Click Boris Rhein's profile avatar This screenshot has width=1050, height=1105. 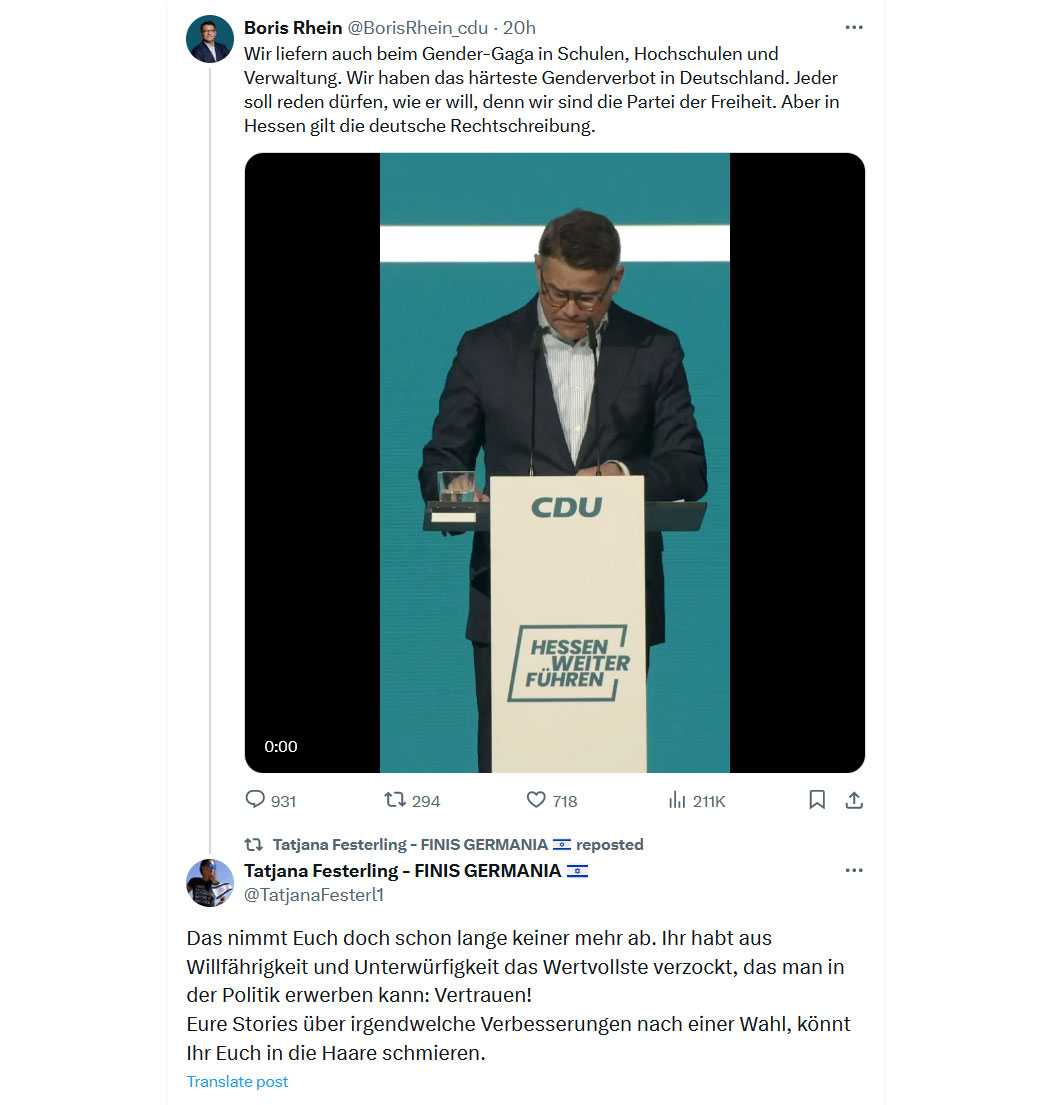210,39
